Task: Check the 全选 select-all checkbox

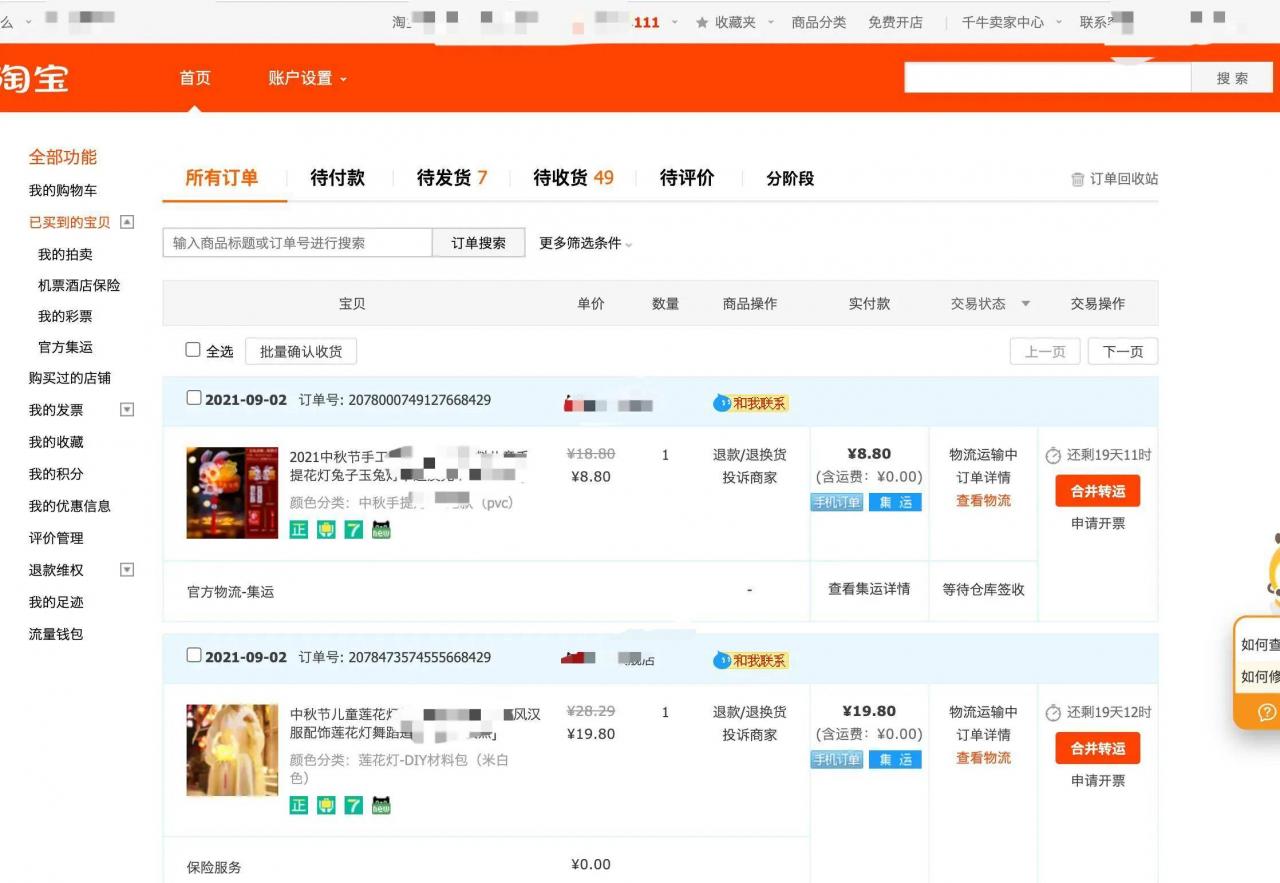Action: click(x=192, y=350)
